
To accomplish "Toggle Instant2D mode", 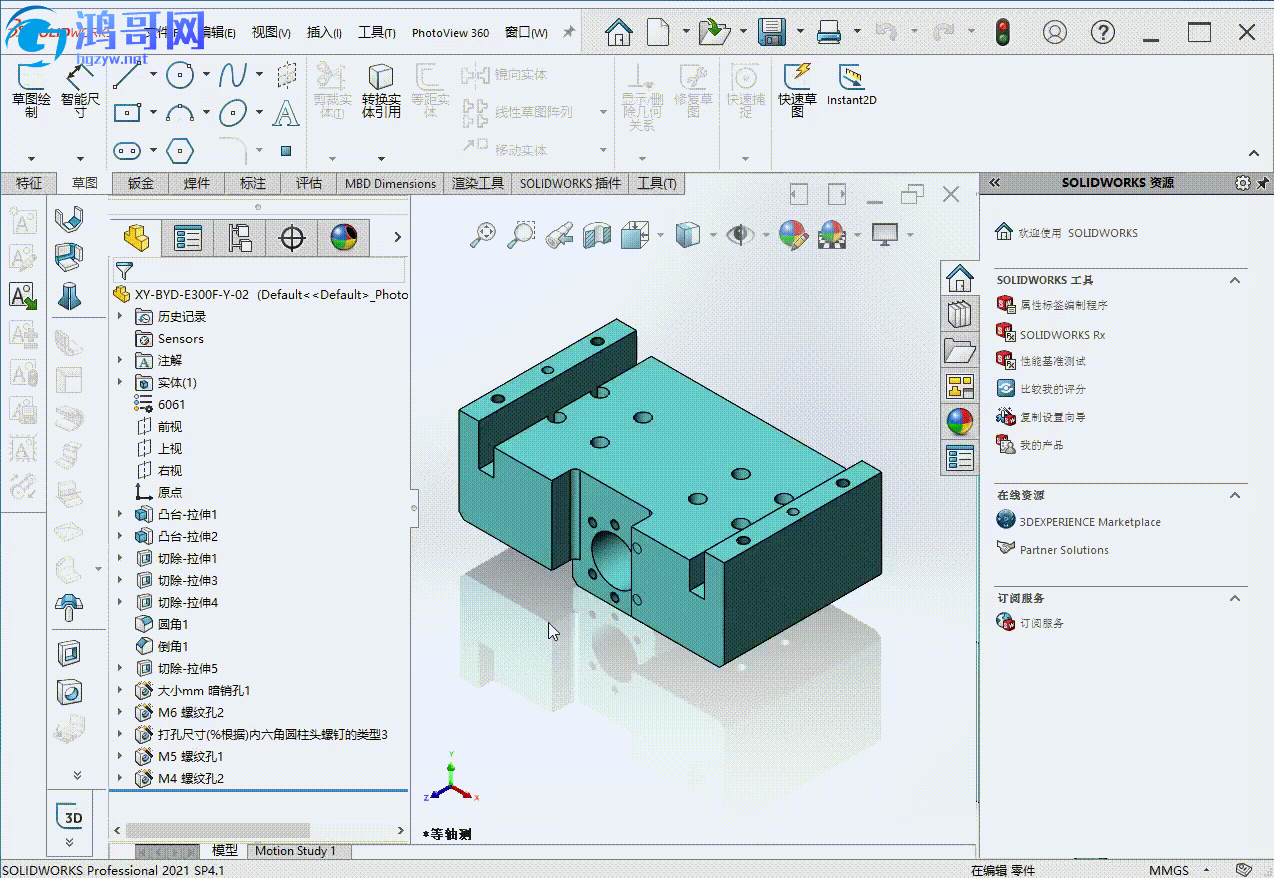I will coord(851,85).
